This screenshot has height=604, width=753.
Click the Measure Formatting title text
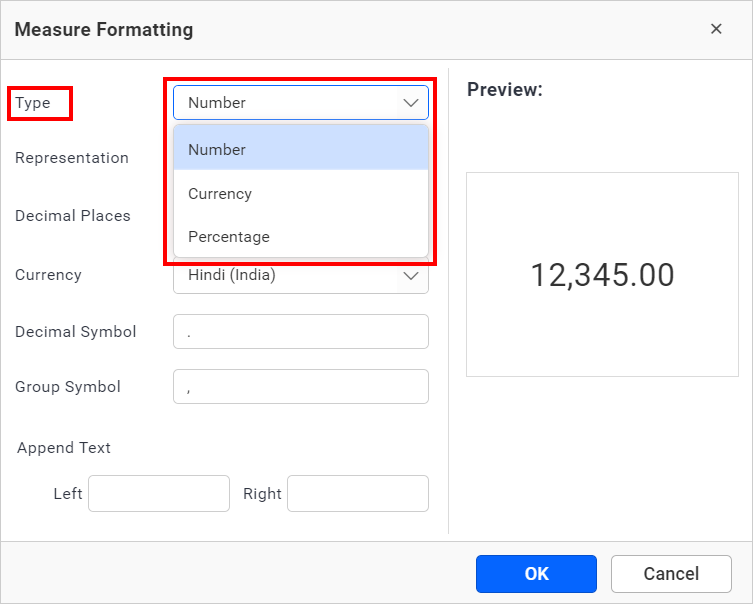point(104,29)
